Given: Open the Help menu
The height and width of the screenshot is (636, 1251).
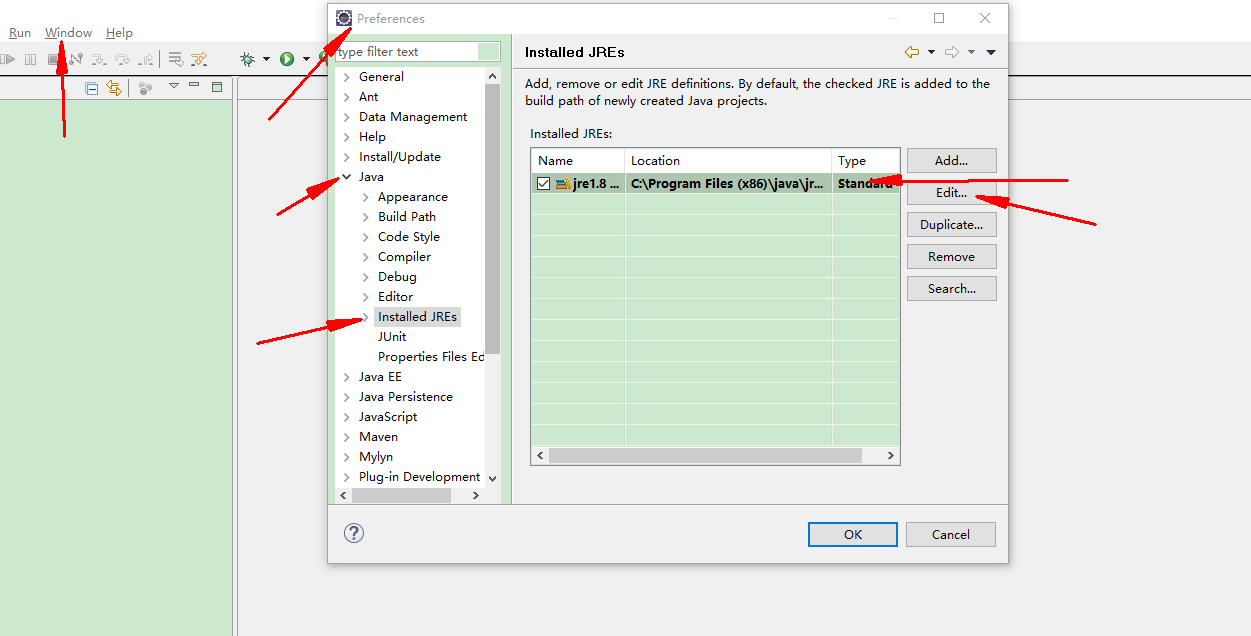Looking at the screenshot, I should coord(119,31).
